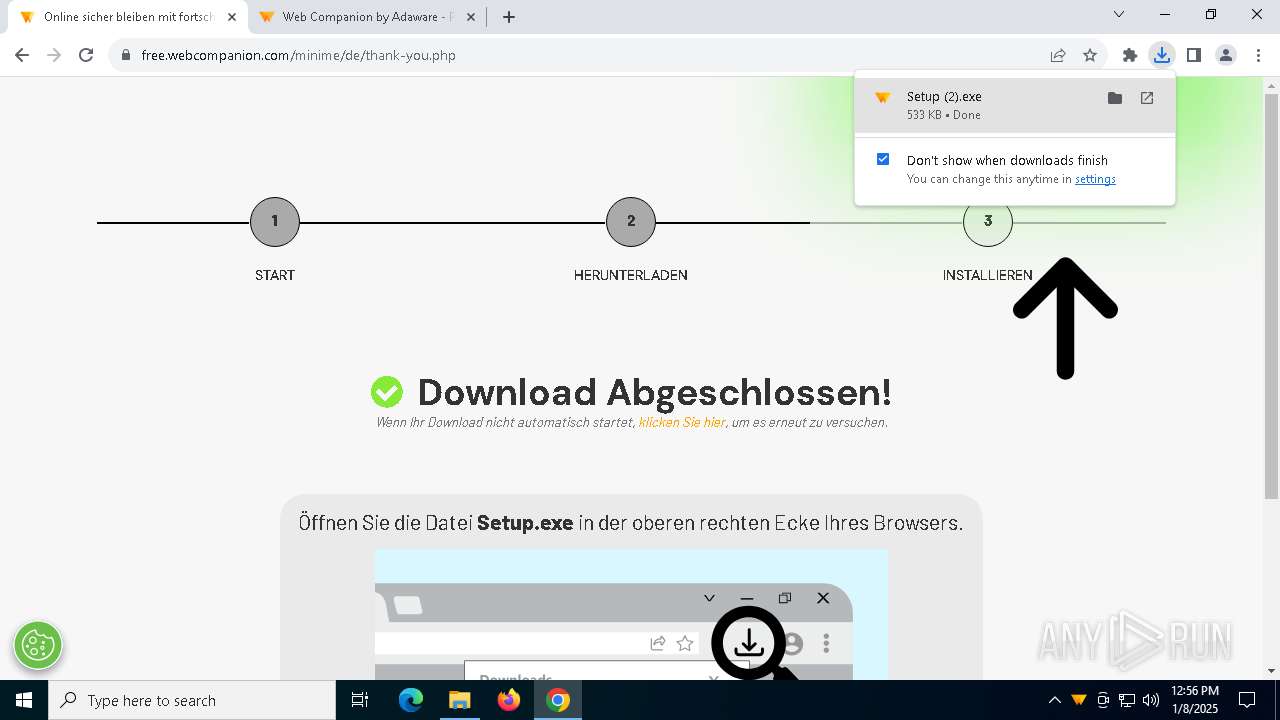
Task: Share this page from address bar
Action: 1058,55
